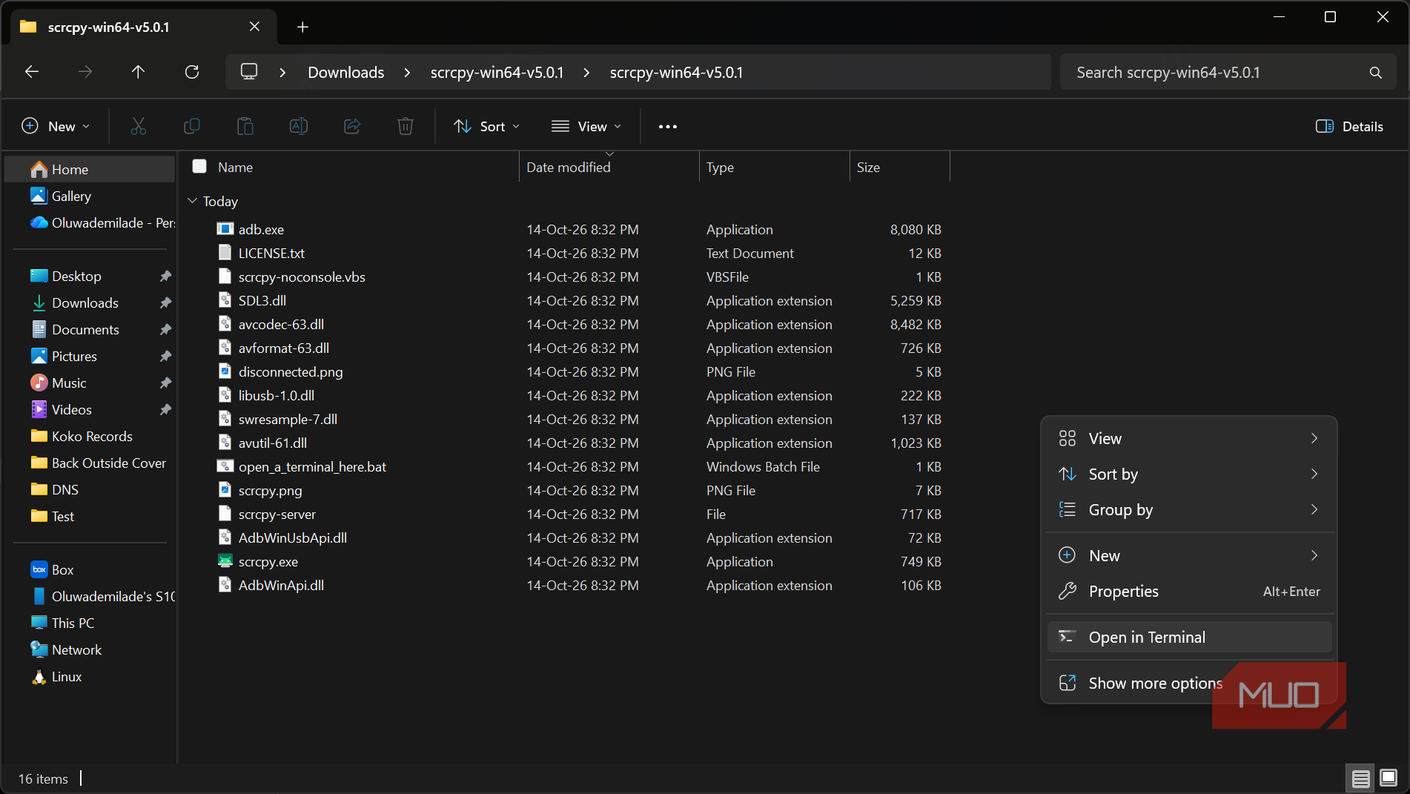Toggle the Details pane button

pos(1349,126)
